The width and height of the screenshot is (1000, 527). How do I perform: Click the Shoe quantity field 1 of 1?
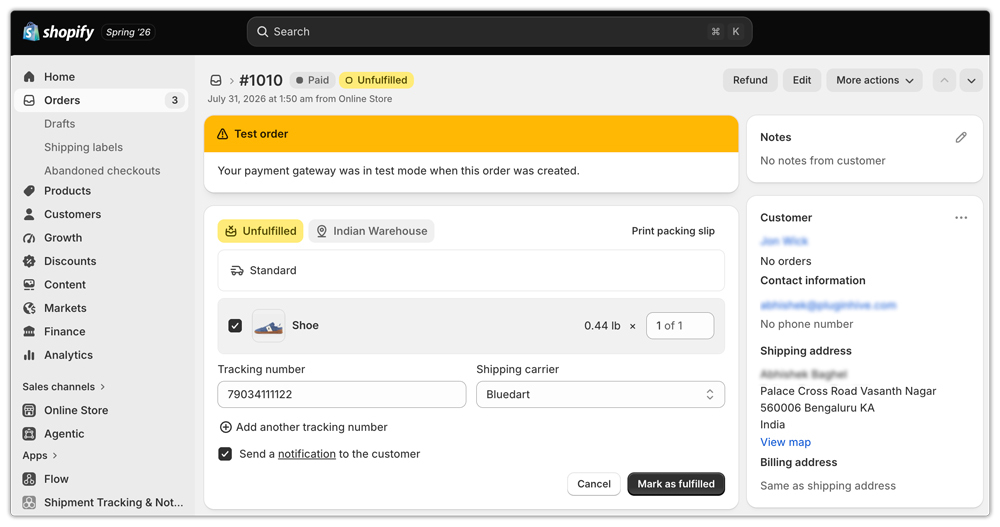tap(680, 326)
